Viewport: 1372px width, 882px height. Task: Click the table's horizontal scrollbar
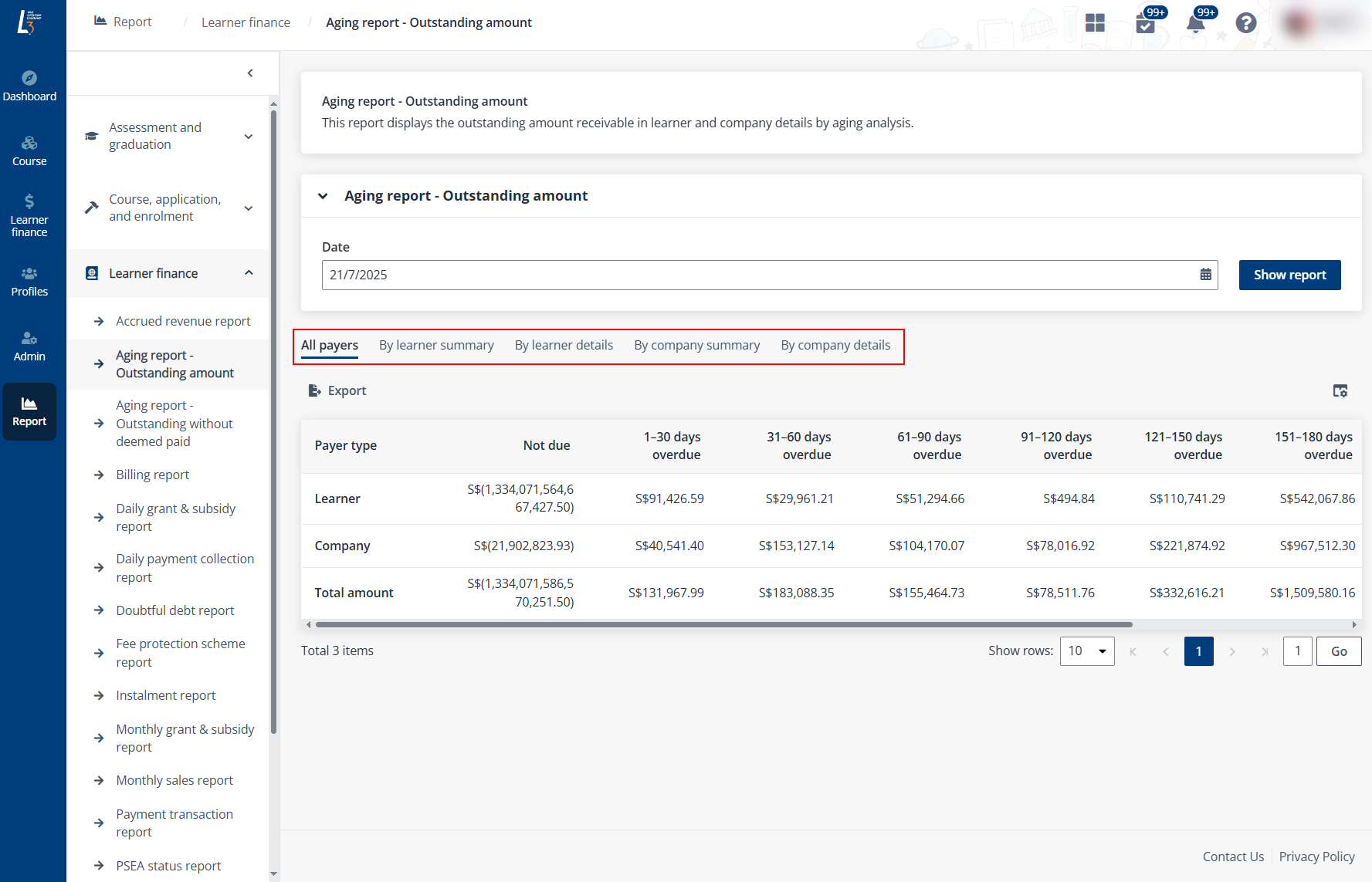723,624
